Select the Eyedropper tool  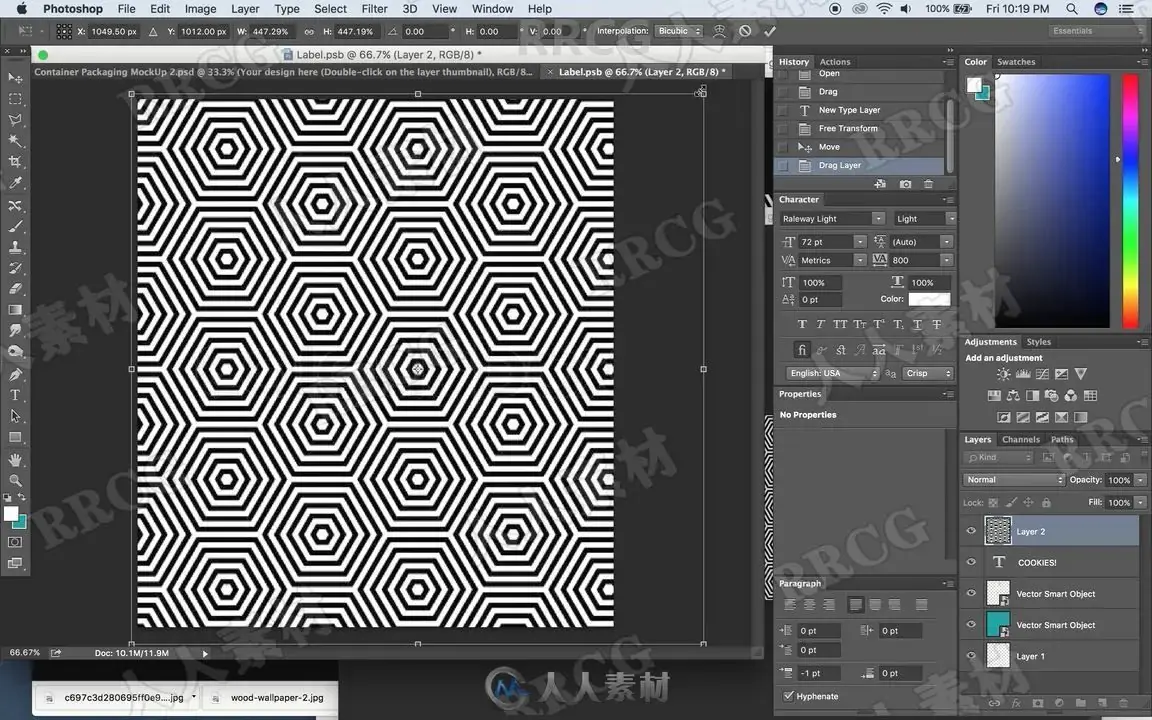pyautogui.click(x=15, y=183)
